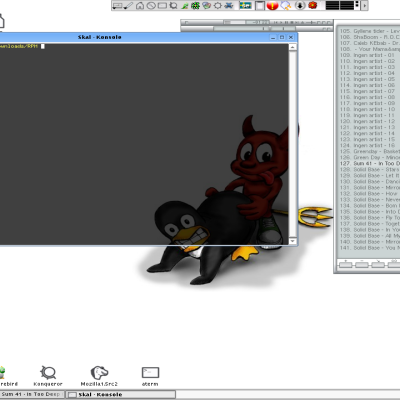
Task: Click the sun-shaped gear icon in the panel
Action: [x=218, y=6]
